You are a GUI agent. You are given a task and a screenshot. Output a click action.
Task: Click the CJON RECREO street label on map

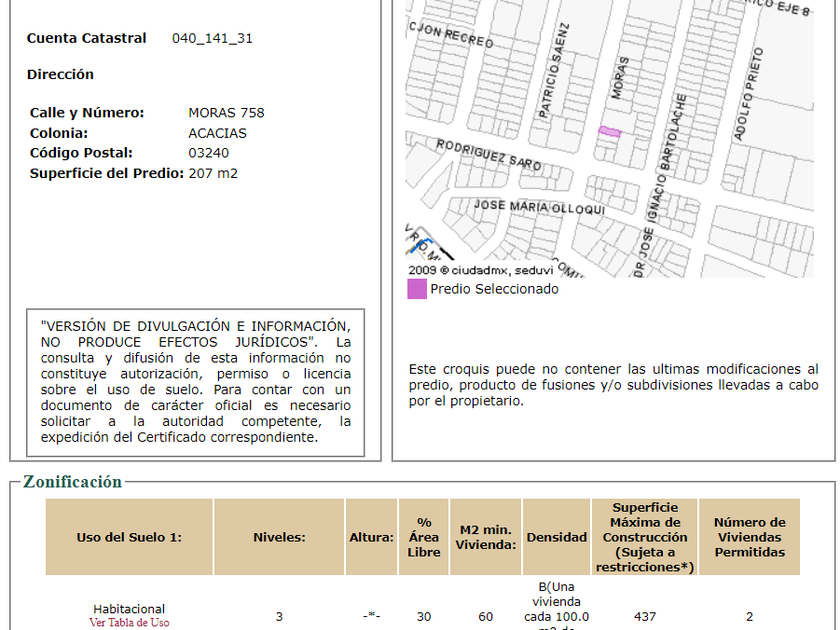coord(451,35)
